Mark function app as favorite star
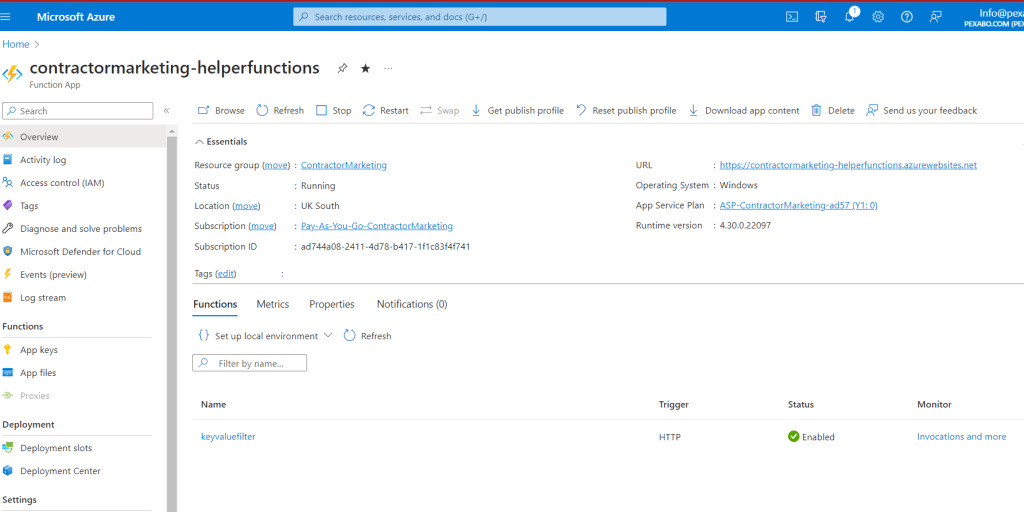Image resolution: width=1024 pixels, height=512 pixels. pyautogui.click(x=366, y=68)
